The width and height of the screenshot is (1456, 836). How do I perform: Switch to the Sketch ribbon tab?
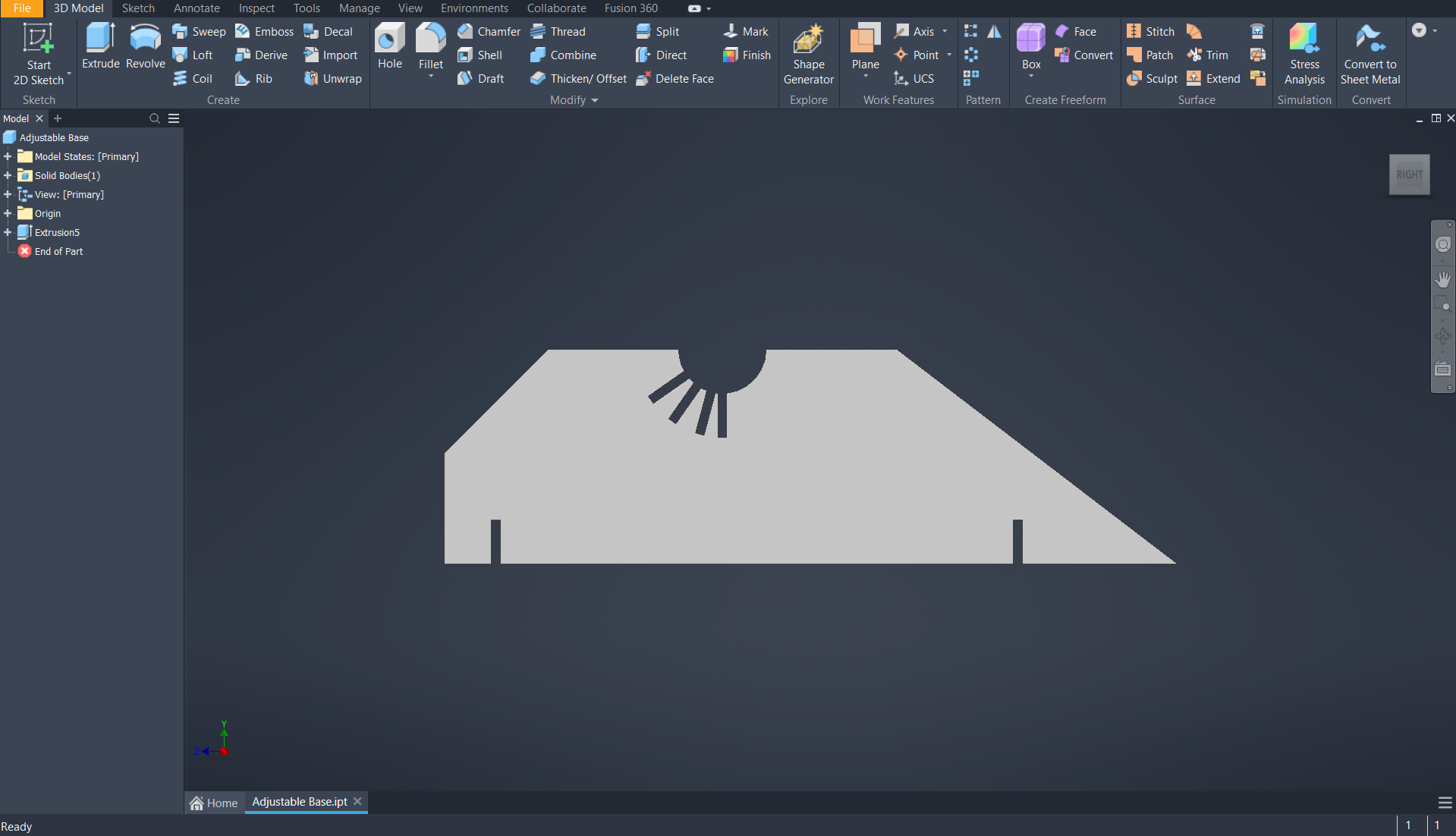138,8
